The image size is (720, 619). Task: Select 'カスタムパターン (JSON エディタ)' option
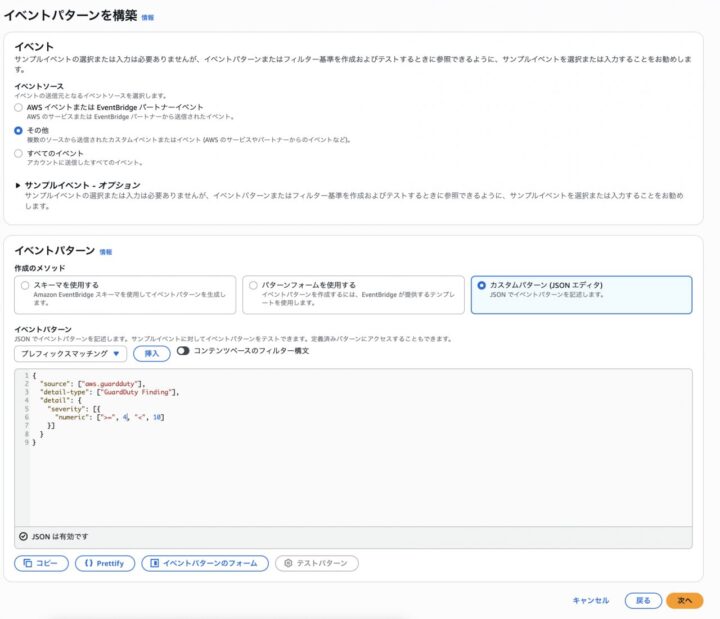[x=482, y=285]
